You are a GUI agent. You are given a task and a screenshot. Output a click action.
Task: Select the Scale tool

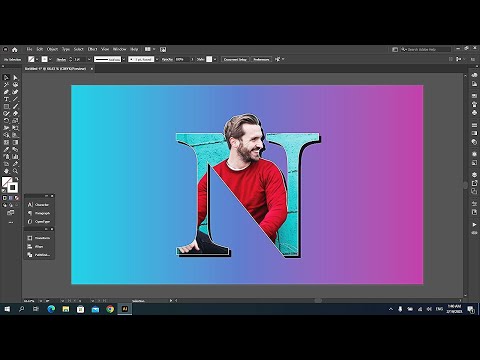pyautogui.click(x=15, y=121)
